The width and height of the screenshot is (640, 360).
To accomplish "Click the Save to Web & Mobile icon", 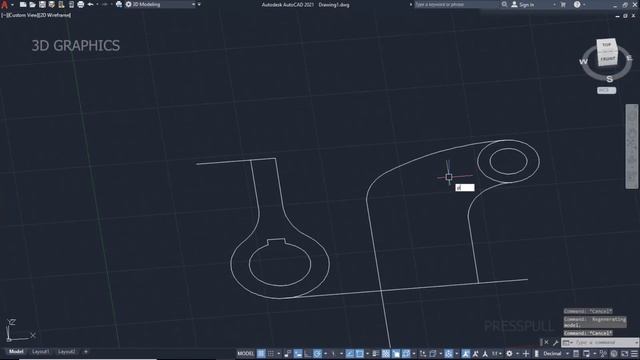I will (x=71, y=4).
